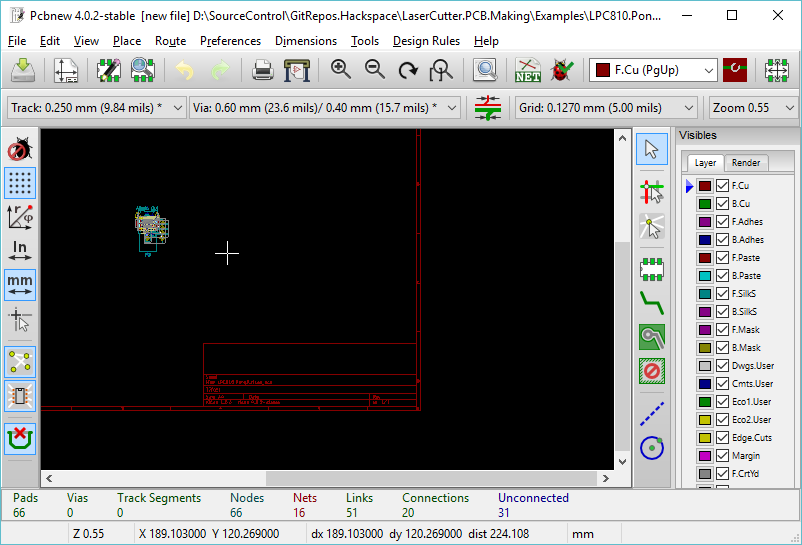Click the horizontal scrollbar right arrow

606,479
